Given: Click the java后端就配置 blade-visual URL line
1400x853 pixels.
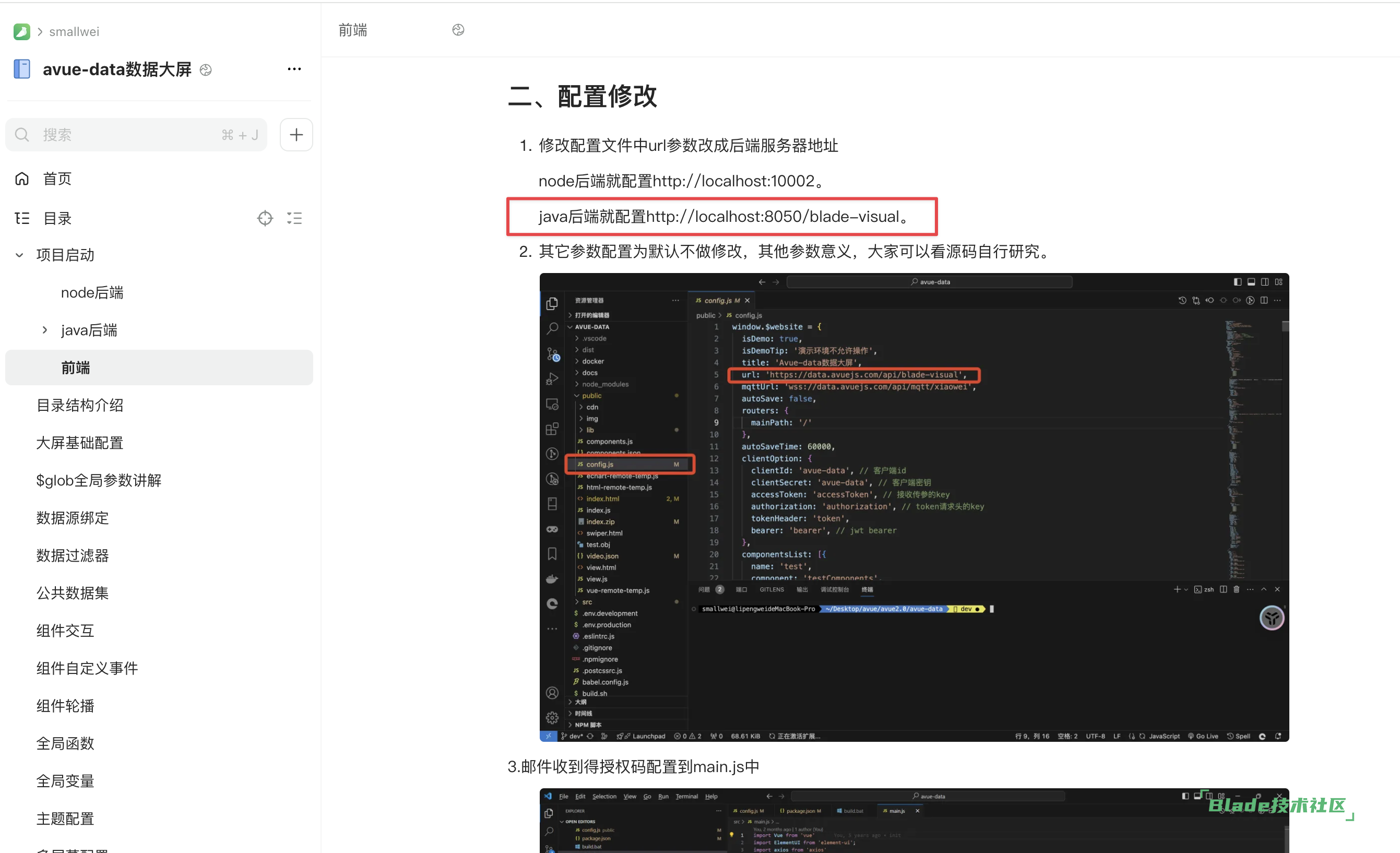Looking at the screenshot, I should (725, 217).
